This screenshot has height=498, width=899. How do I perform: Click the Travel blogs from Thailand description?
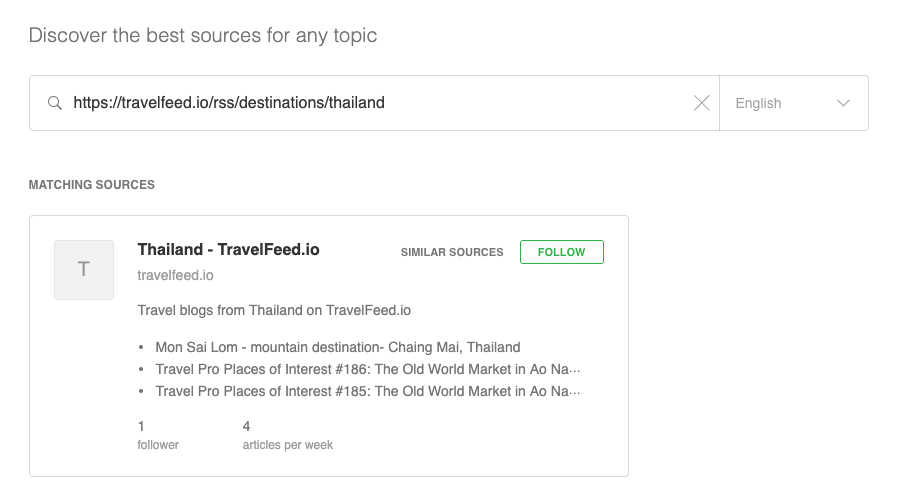coord(274,311)
